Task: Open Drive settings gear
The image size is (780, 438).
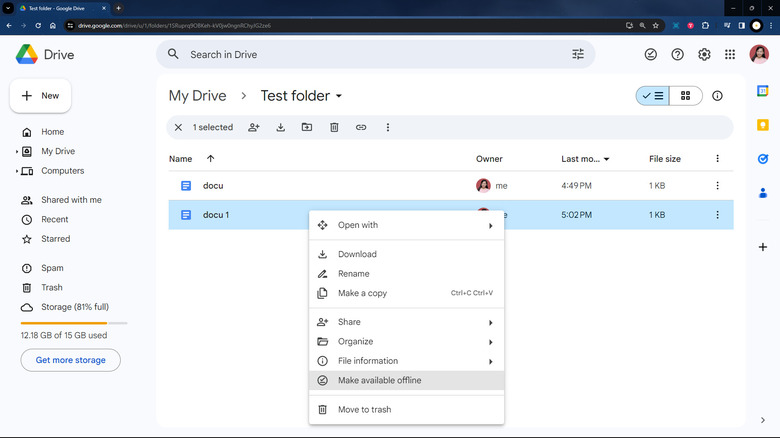Action: click(704, 54)
